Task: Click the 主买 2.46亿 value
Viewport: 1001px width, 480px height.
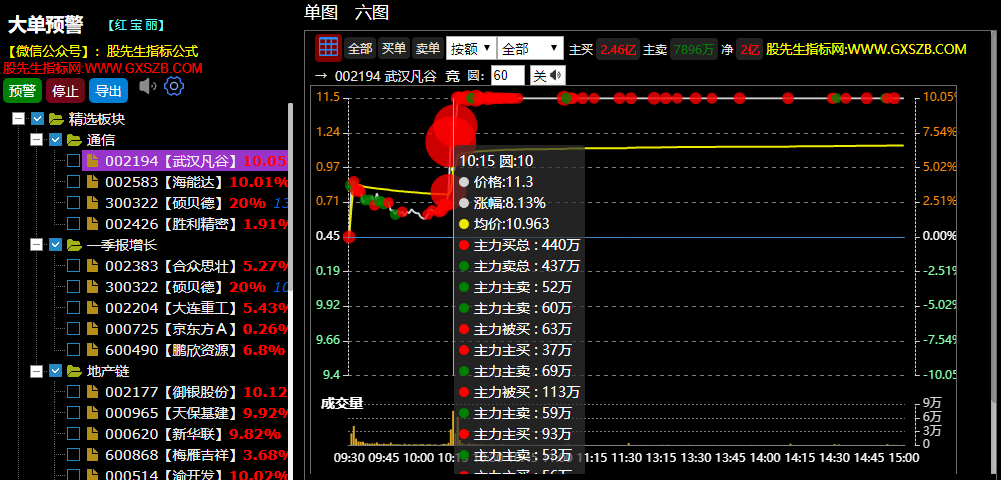Action: click(x=618, y=49)
